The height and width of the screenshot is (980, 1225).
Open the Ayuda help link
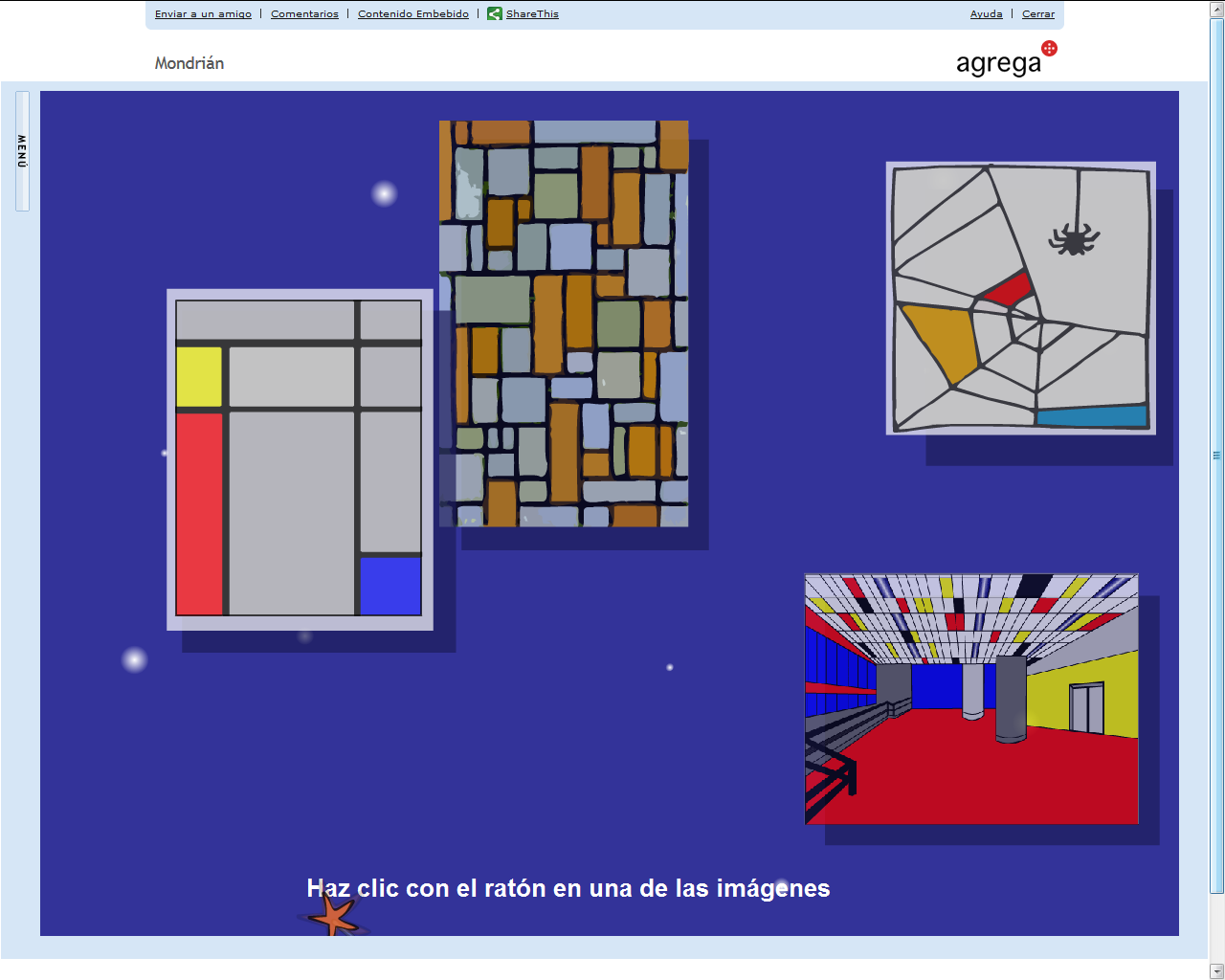[x=987, y=14]
